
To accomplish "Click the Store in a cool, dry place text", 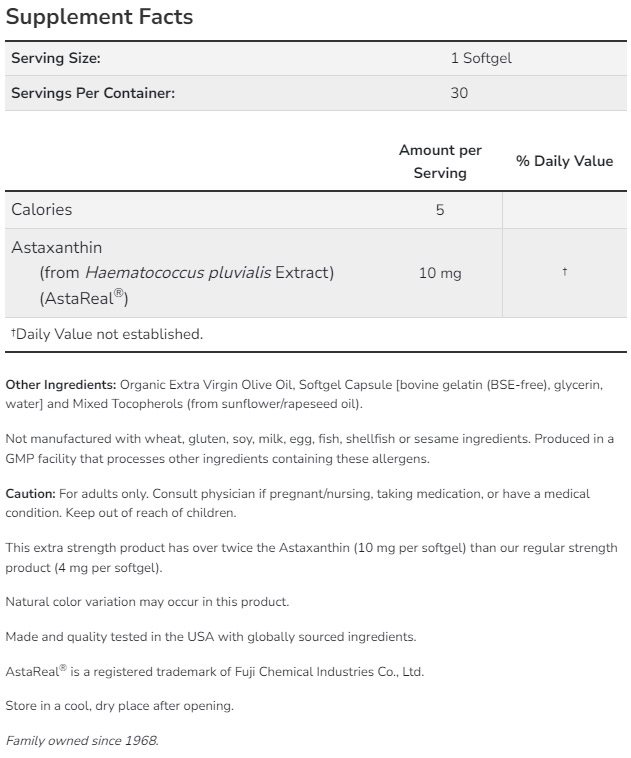I will coord(119,706).
